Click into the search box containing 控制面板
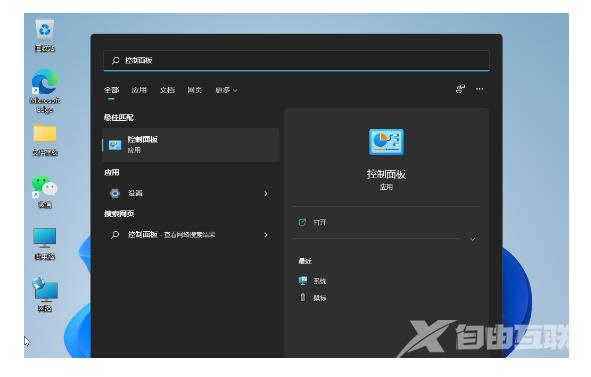Image resolution: width=591 pixels, height=377 pixels. (296, 60)
